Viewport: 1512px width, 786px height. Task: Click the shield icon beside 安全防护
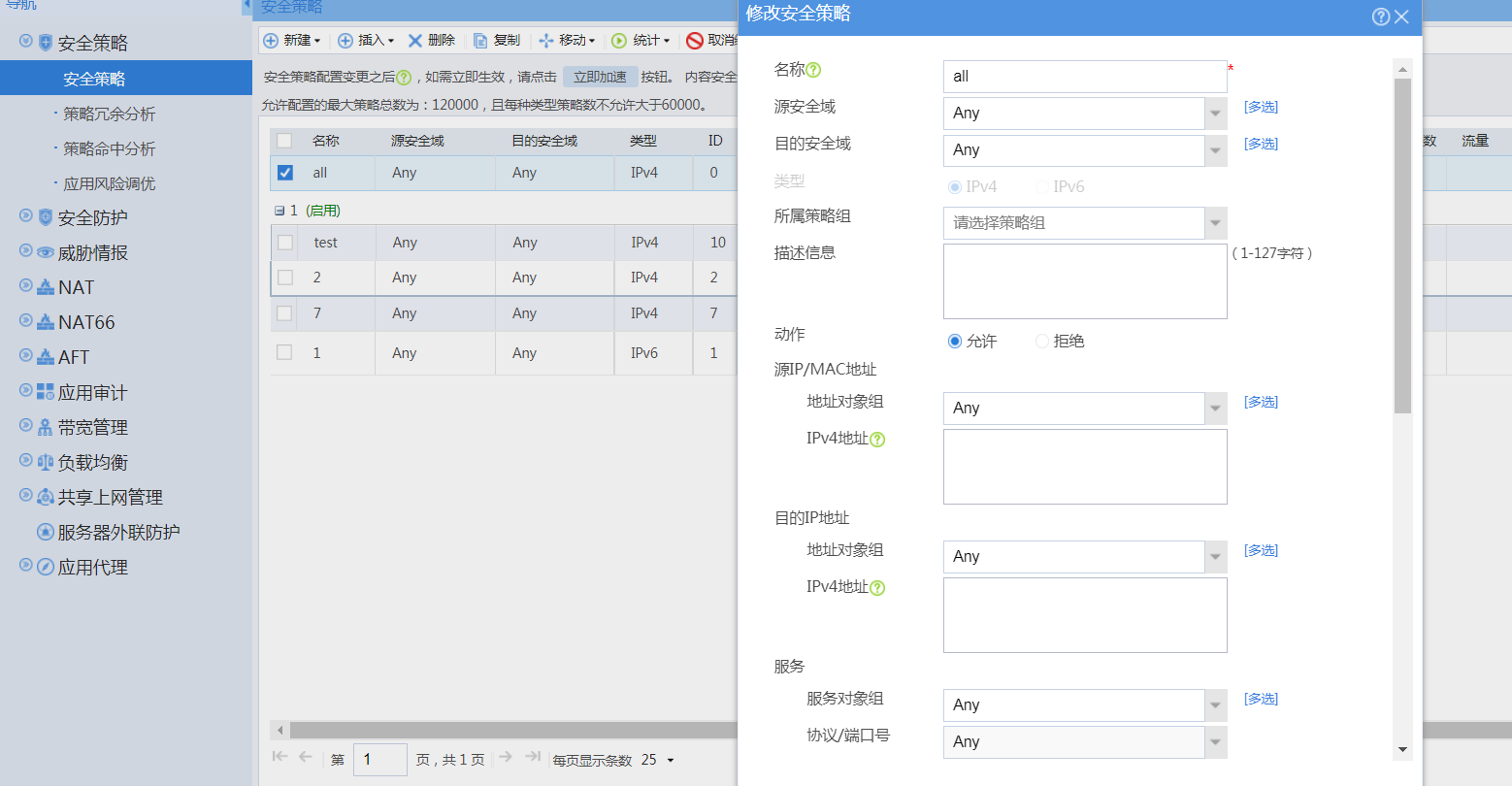click(46, 217)
